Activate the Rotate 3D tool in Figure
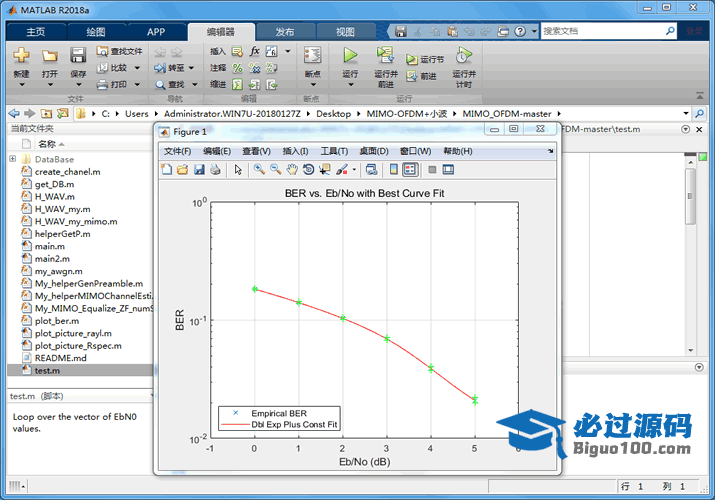Image resolution: width=715 pixels, height=500 pixels. click(309, 169)
